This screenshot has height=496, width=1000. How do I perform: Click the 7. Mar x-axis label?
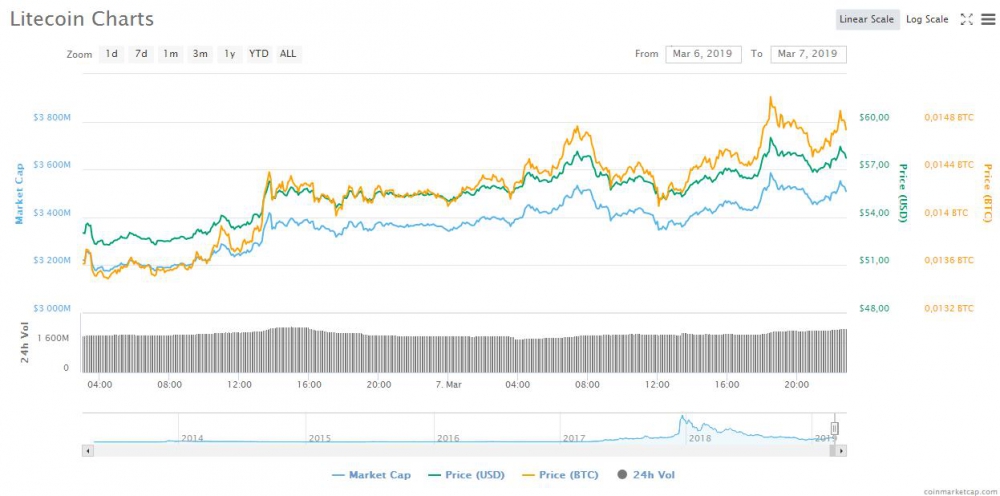tap(448, 384)
